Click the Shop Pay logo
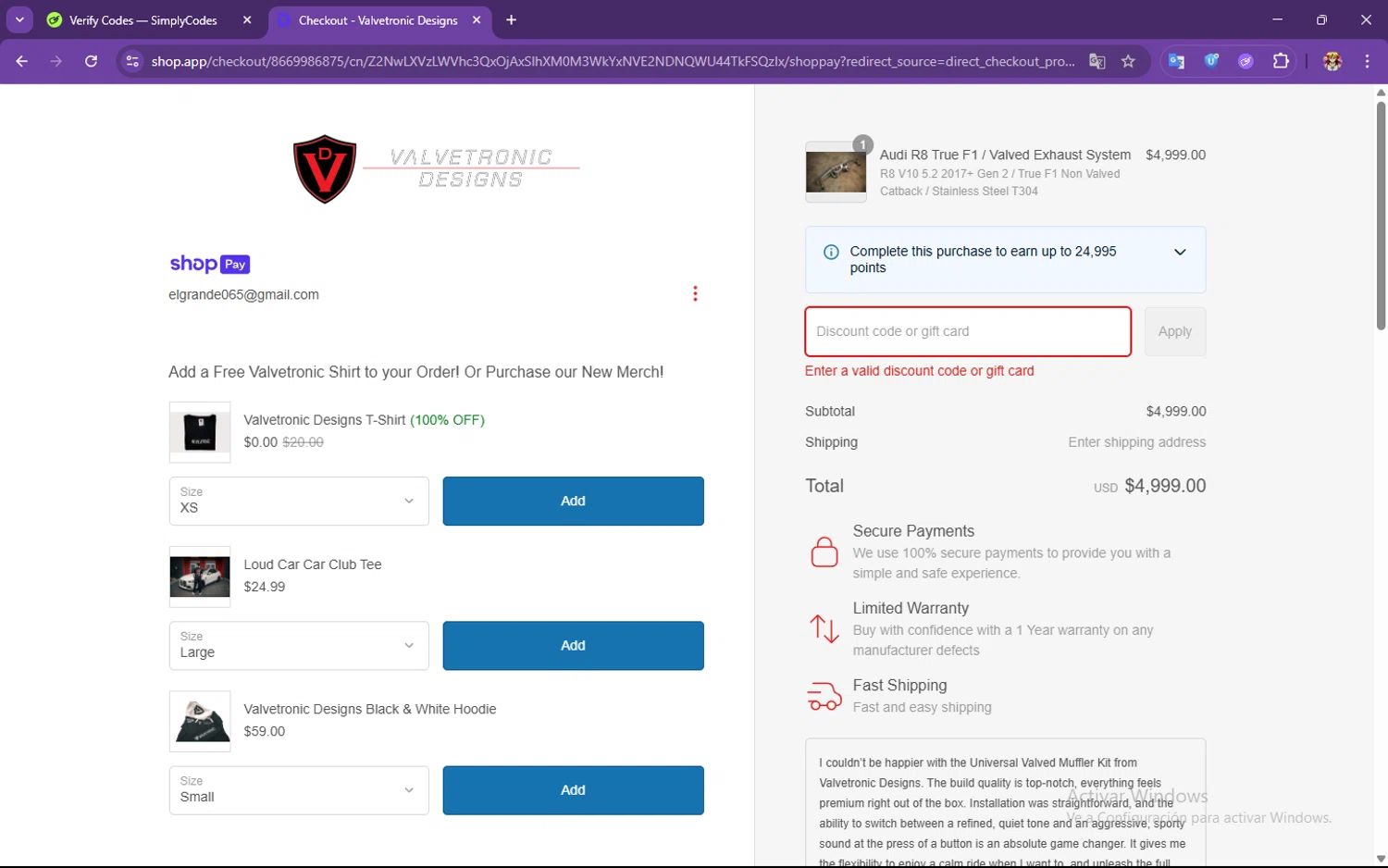 pyautogui.click(x=210, y=264)
